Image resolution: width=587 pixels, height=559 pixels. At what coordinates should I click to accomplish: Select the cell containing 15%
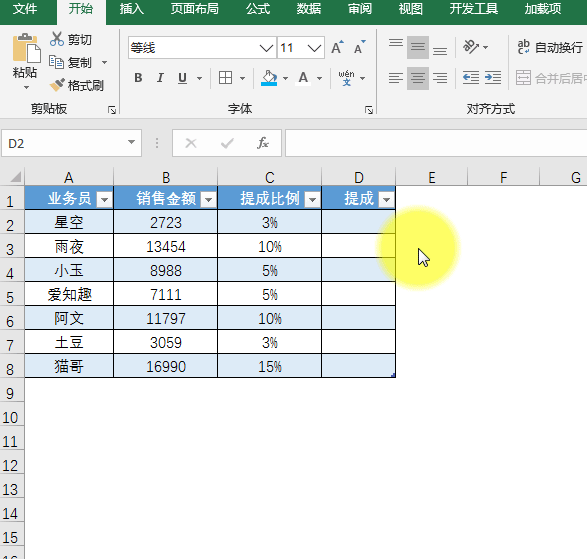pos(270,366)
